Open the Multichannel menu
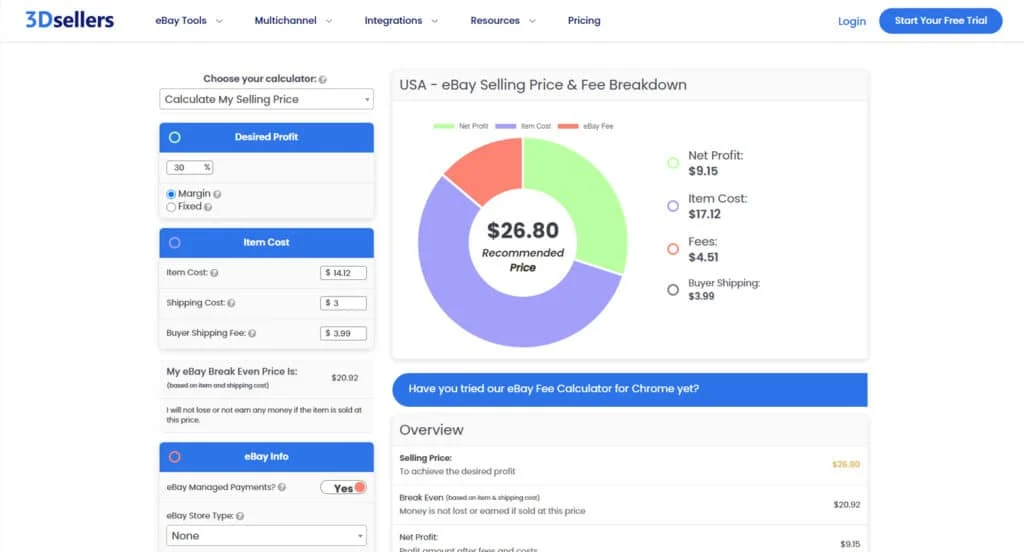 [285, 20]
